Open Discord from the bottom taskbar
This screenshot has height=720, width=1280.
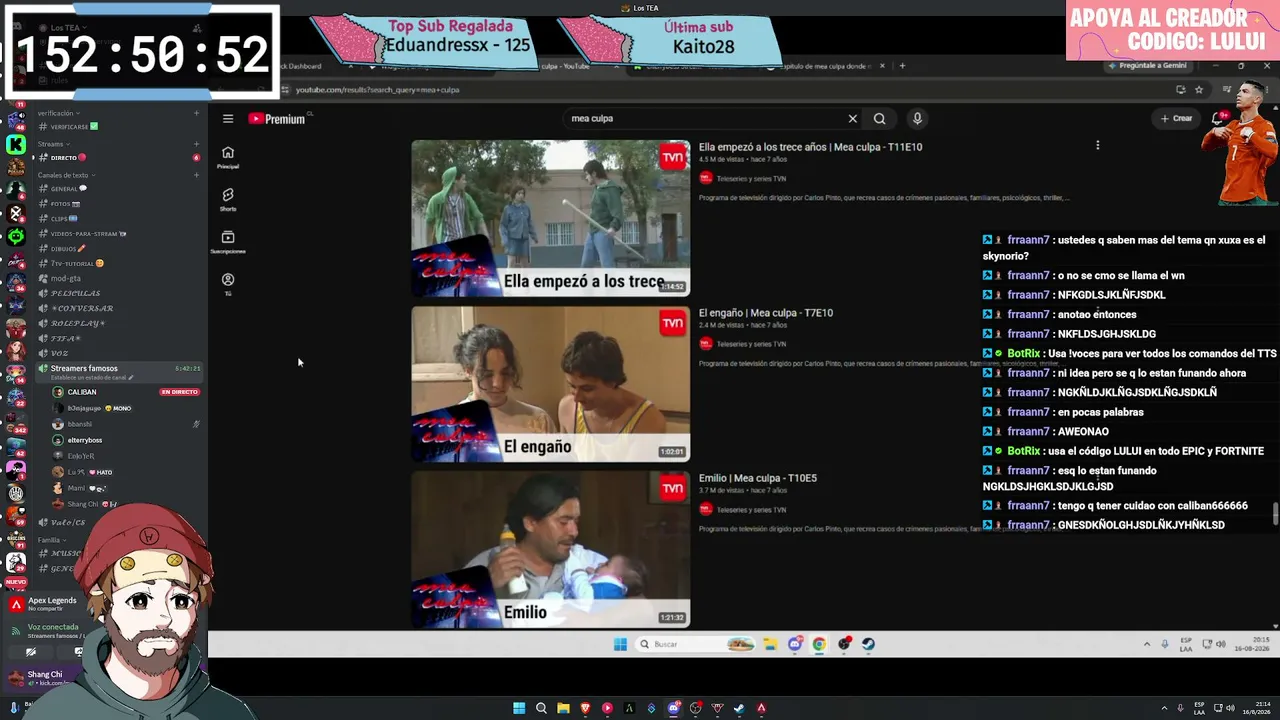[x=674, y=709]
